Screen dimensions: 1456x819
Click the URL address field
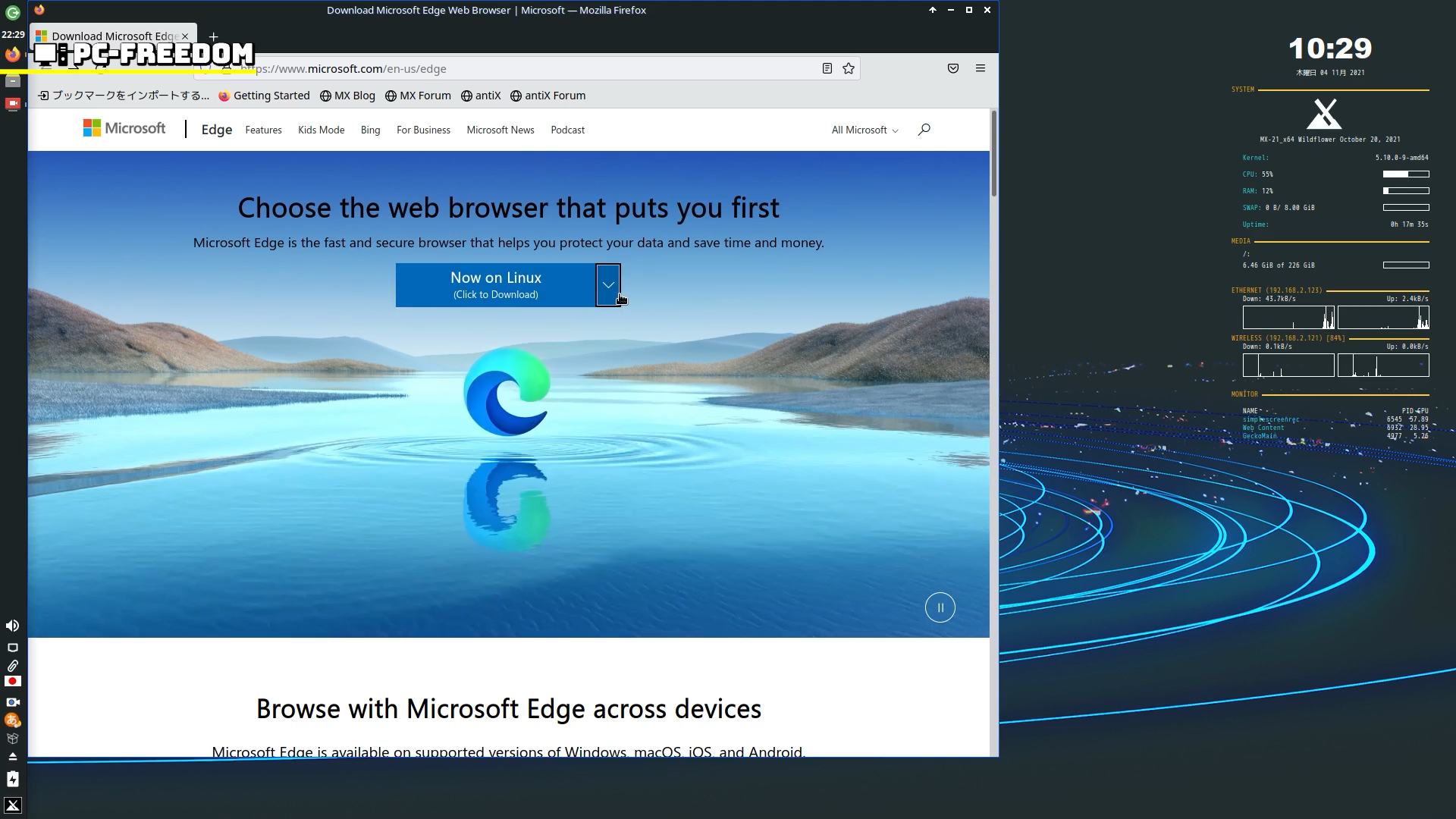point(531,69)
